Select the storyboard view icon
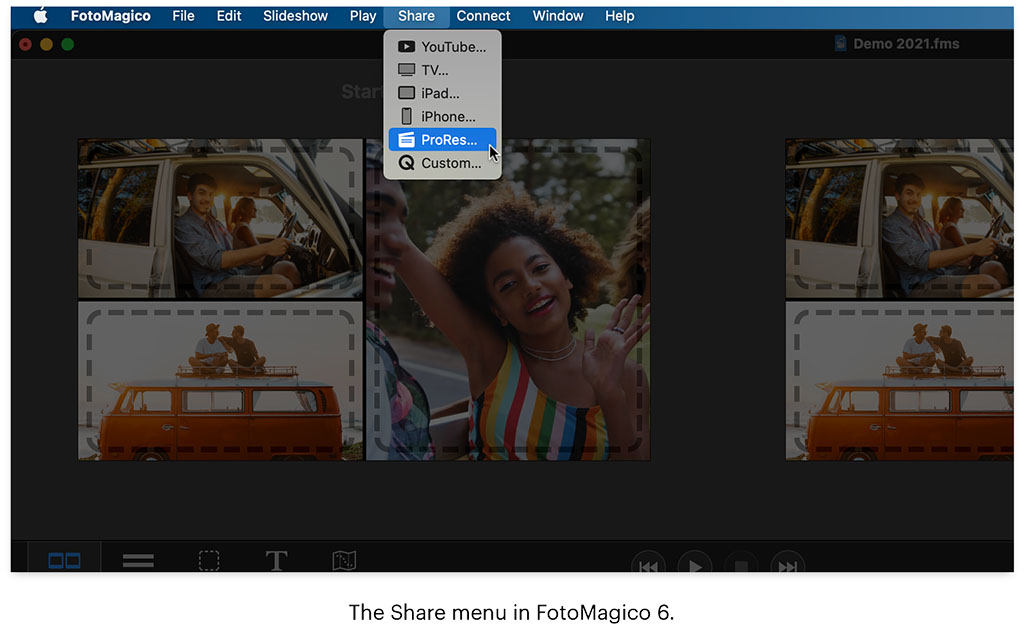1024x635 pixels. pos(65,561)
